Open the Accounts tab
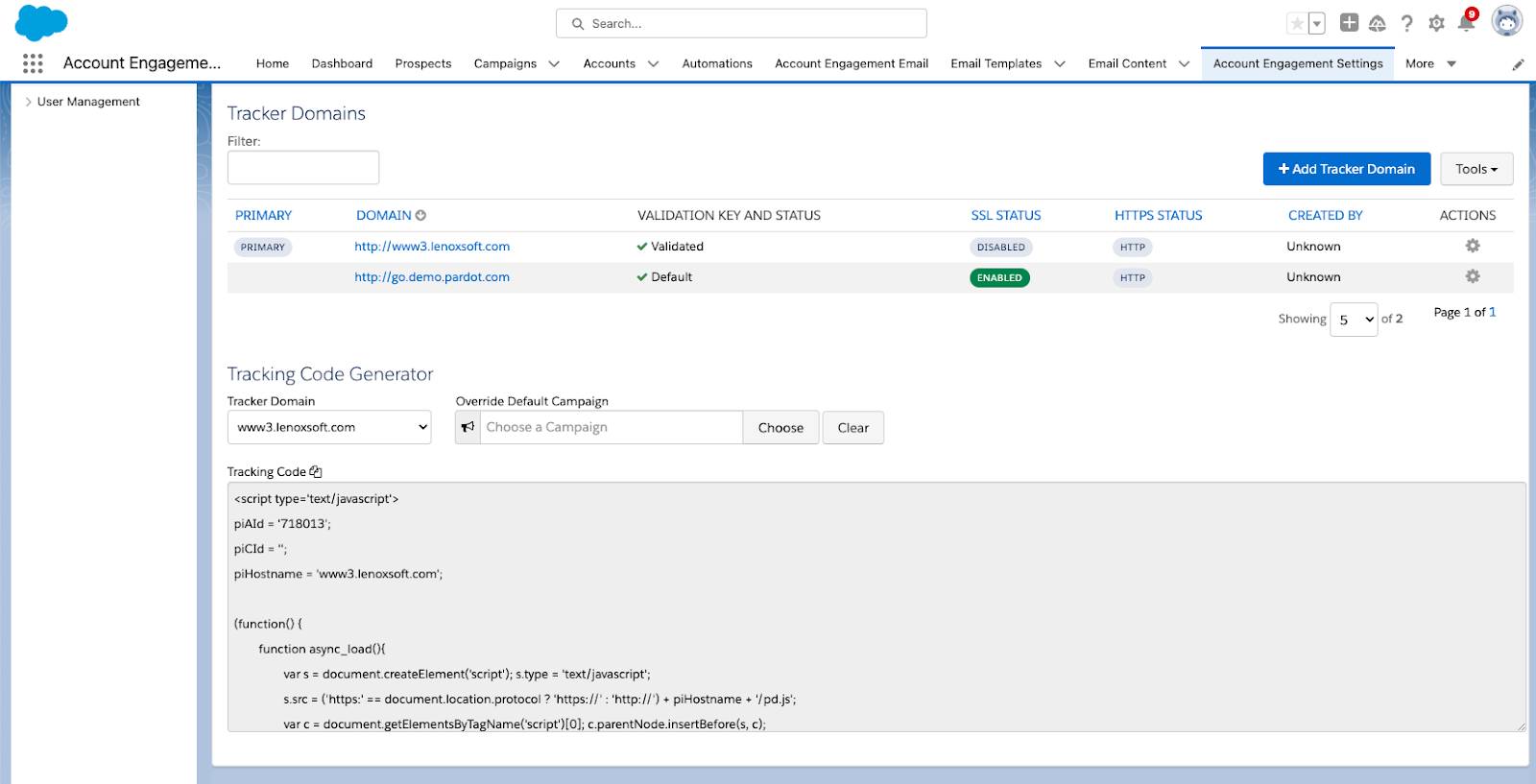The width and height of the screenshot is (1536, 784). click(x=610, y=63)
